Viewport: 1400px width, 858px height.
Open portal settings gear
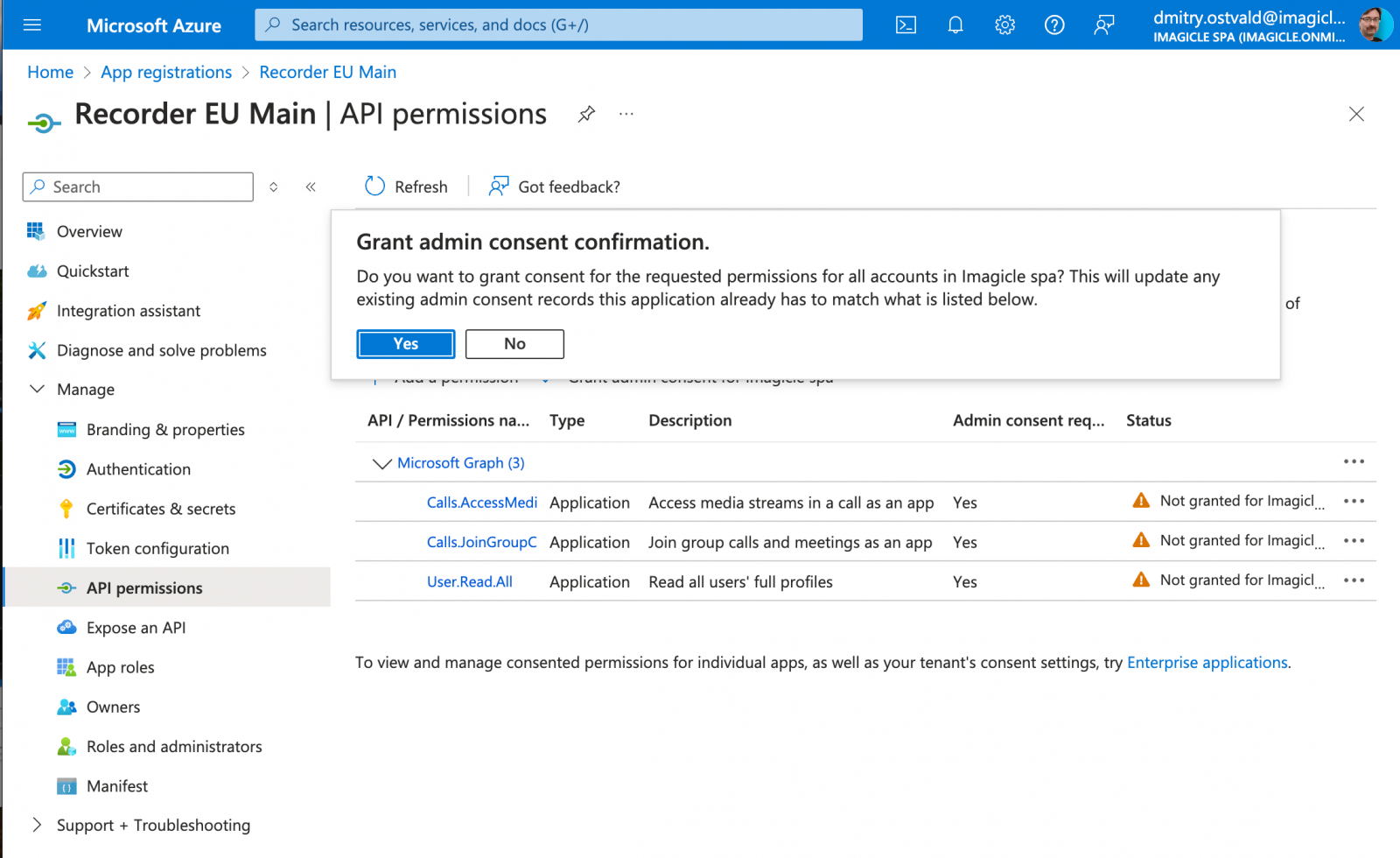(1004, 25)
